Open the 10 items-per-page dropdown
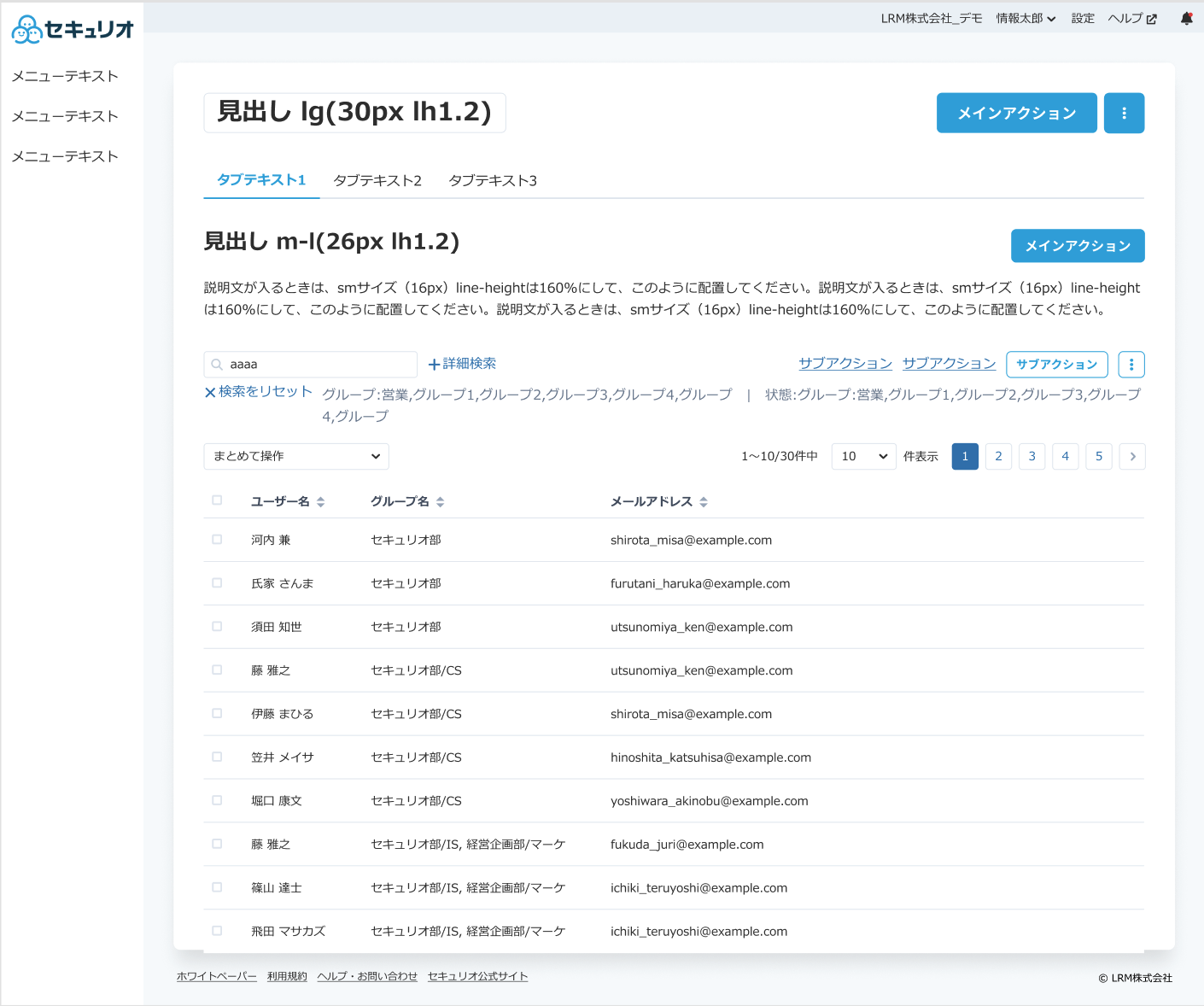This screenshot has width=1204, height=1006. (x=864, y=456)
